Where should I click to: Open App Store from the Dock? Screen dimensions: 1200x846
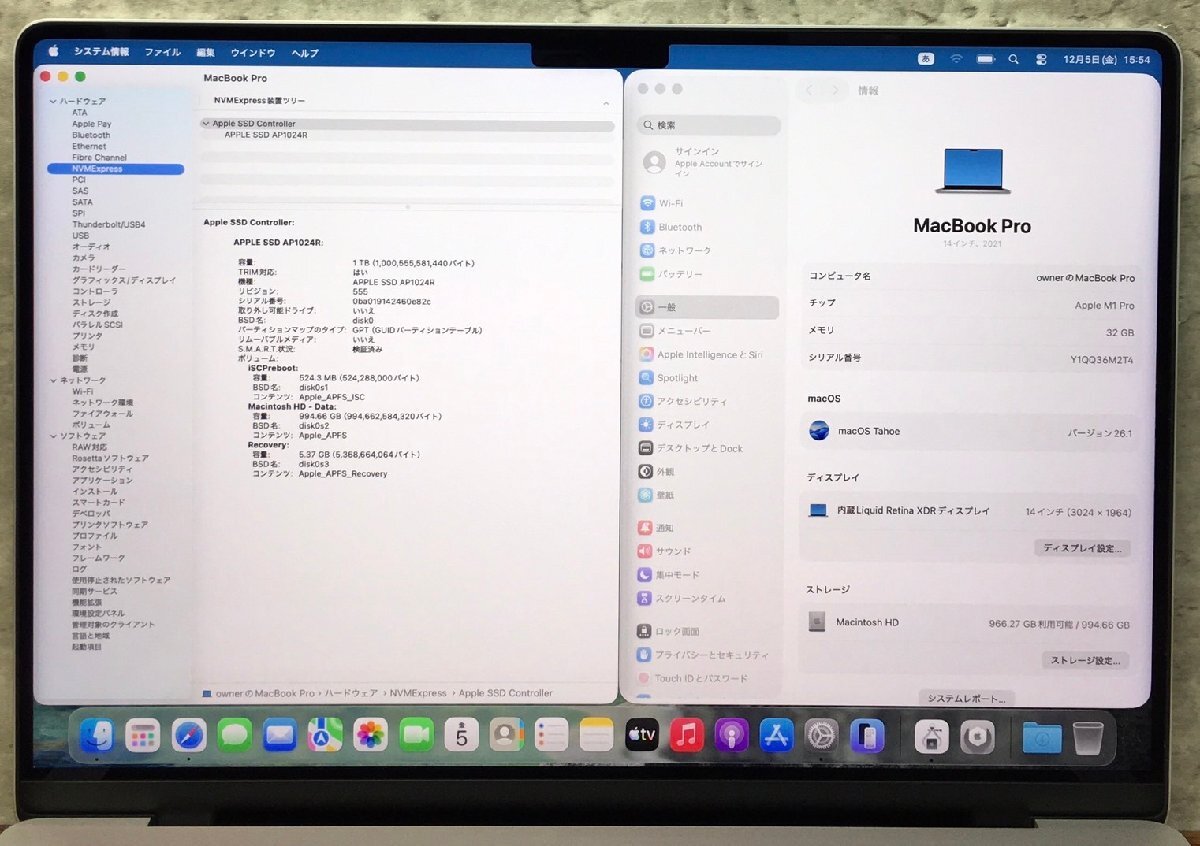(x=777, y=736)
